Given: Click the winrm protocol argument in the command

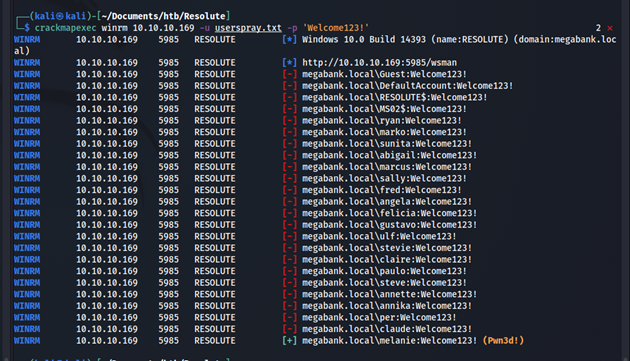Looking at the screenshot, I should pos(115,28).
